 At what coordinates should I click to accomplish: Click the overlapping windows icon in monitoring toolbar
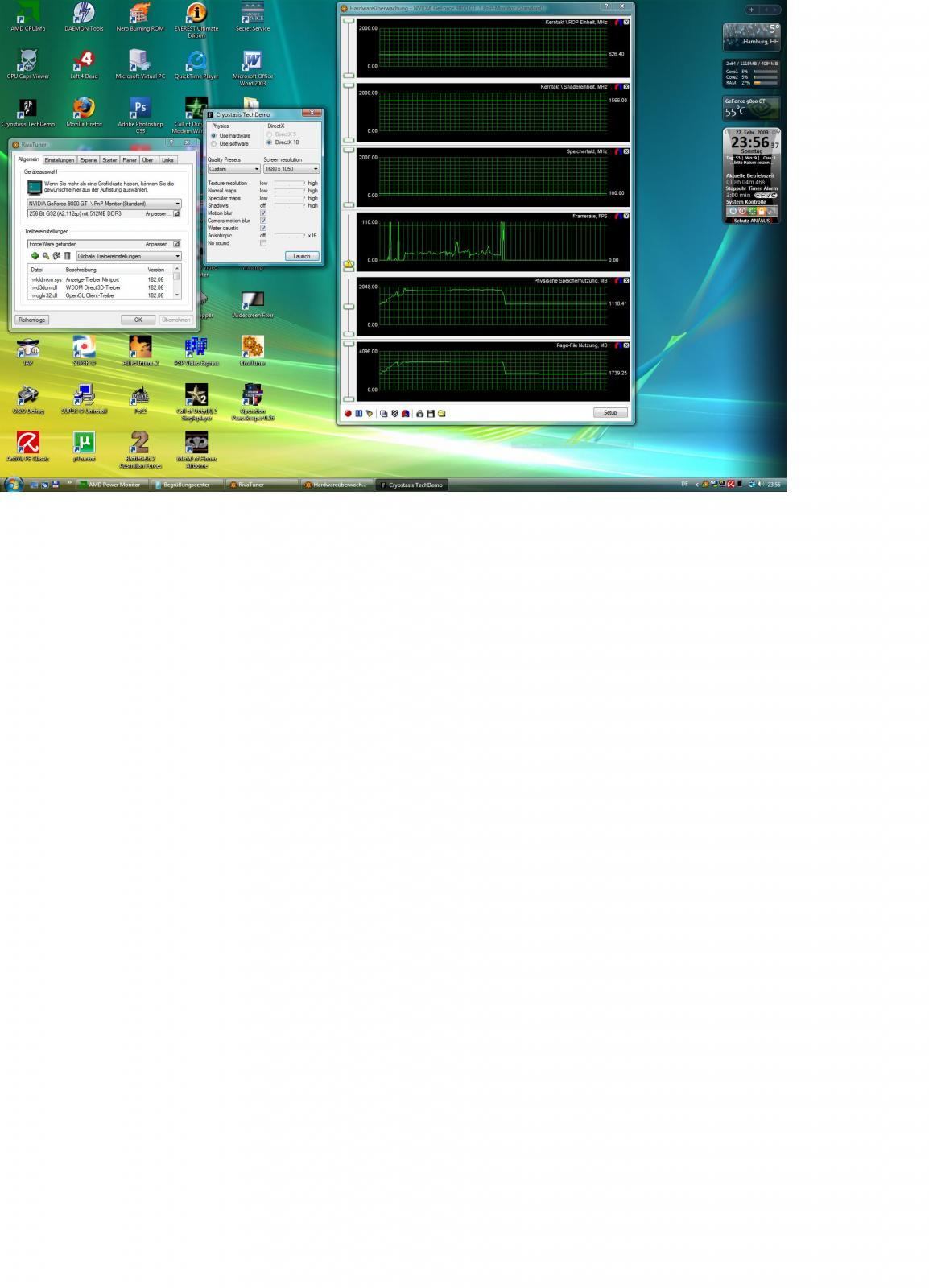pyautogui.click(x=383, y=413)
